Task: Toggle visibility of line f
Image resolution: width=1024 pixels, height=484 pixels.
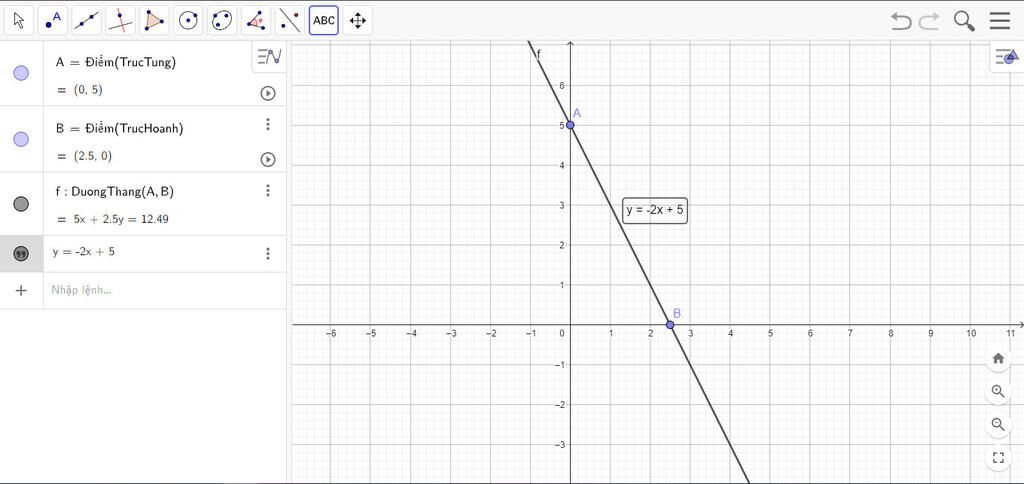Action: 21,204
